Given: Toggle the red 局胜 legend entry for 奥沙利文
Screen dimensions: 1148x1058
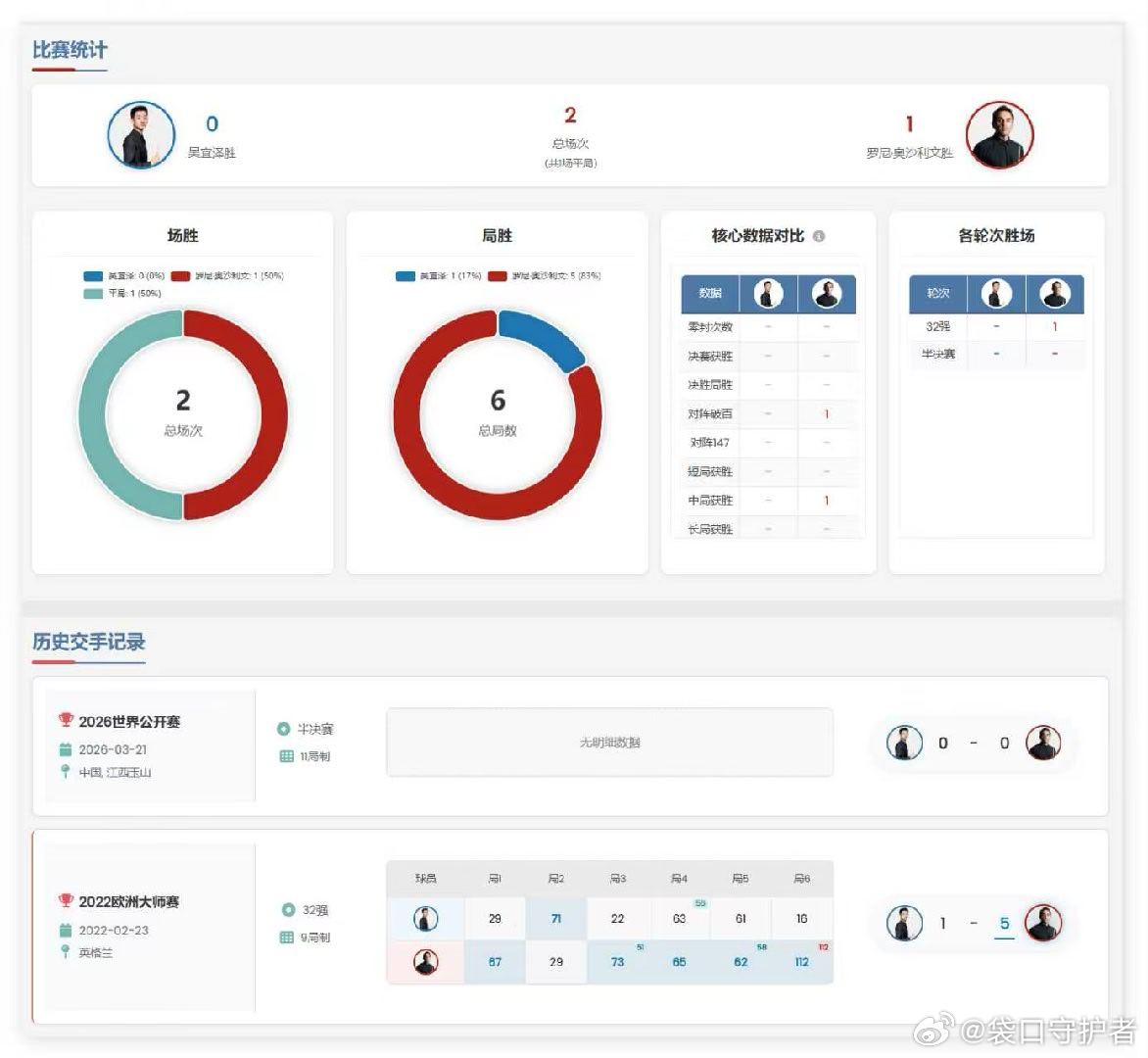Looking at the screenshot, I should (x=544, y=276).
